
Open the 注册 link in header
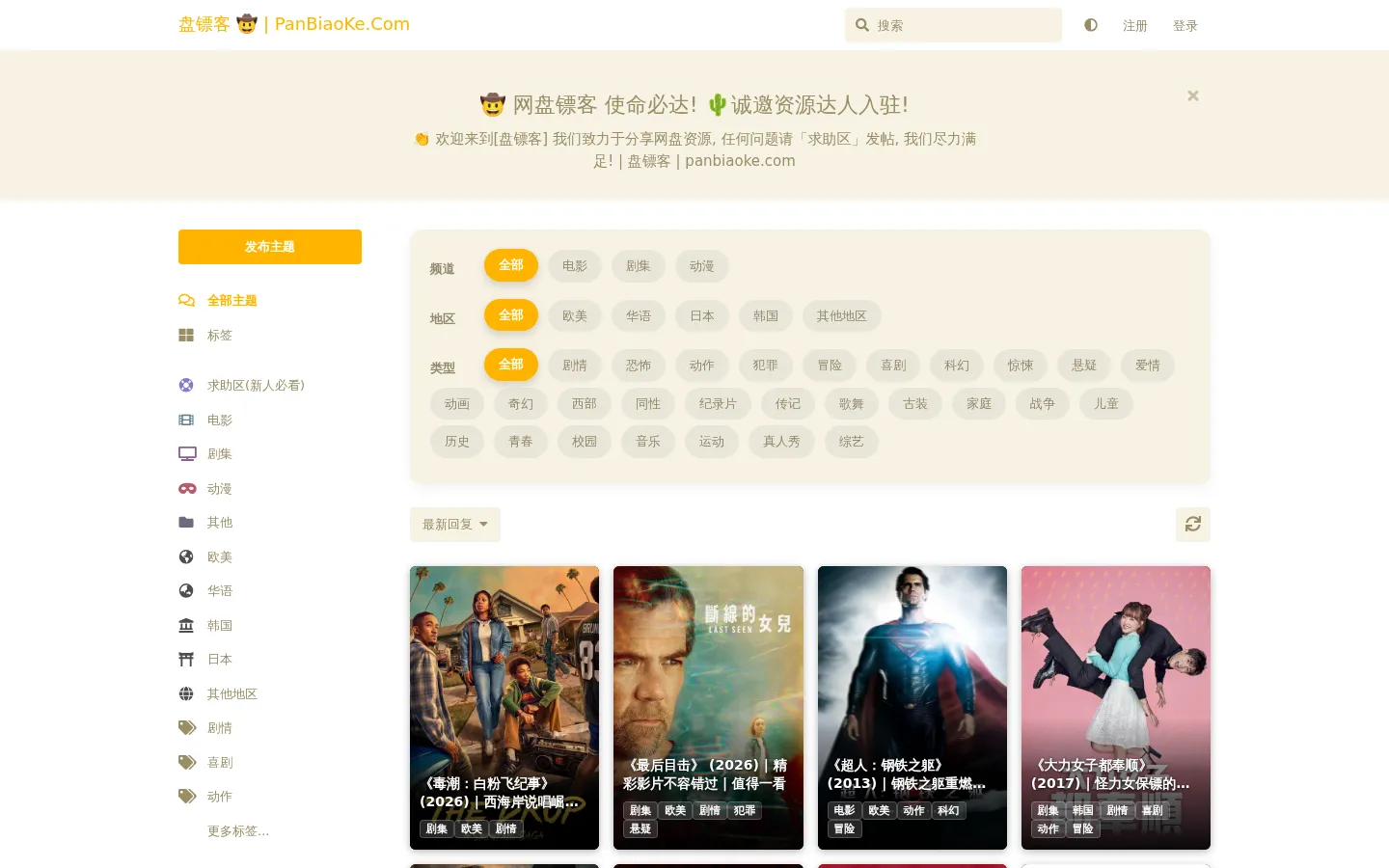1135,26
